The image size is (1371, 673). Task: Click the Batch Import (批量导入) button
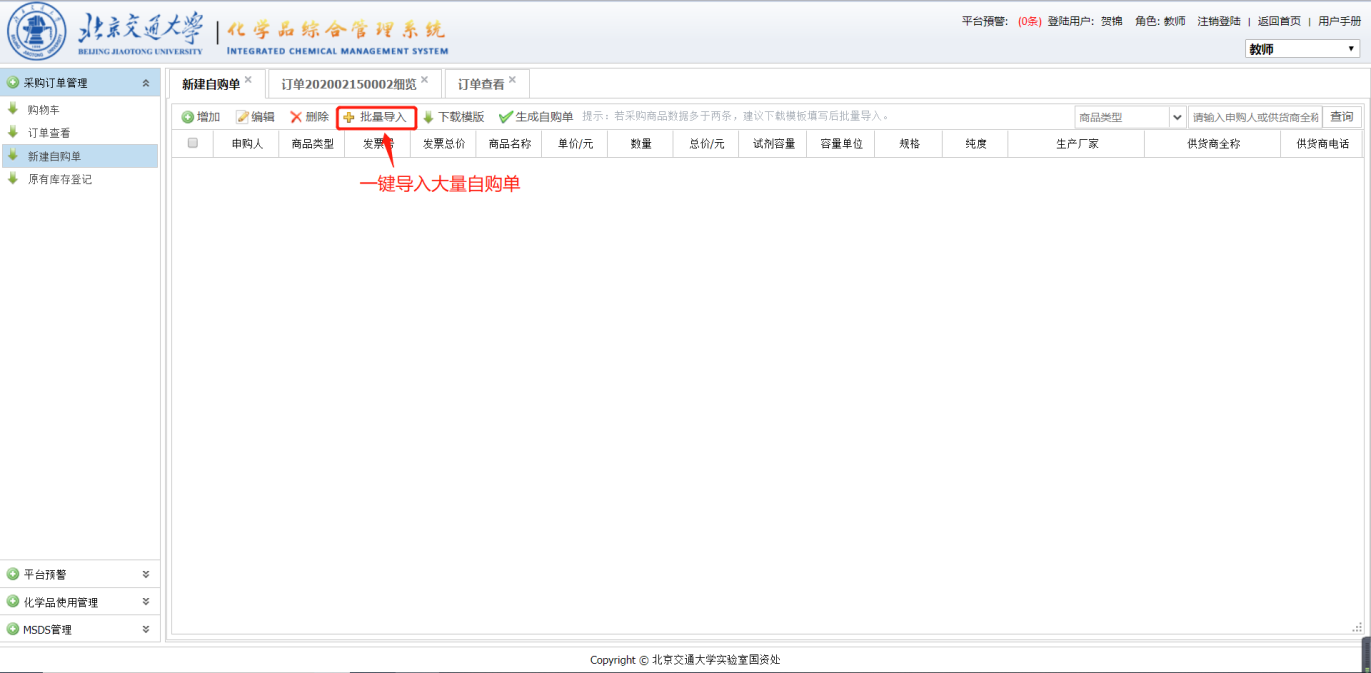(x=376, y=117)
